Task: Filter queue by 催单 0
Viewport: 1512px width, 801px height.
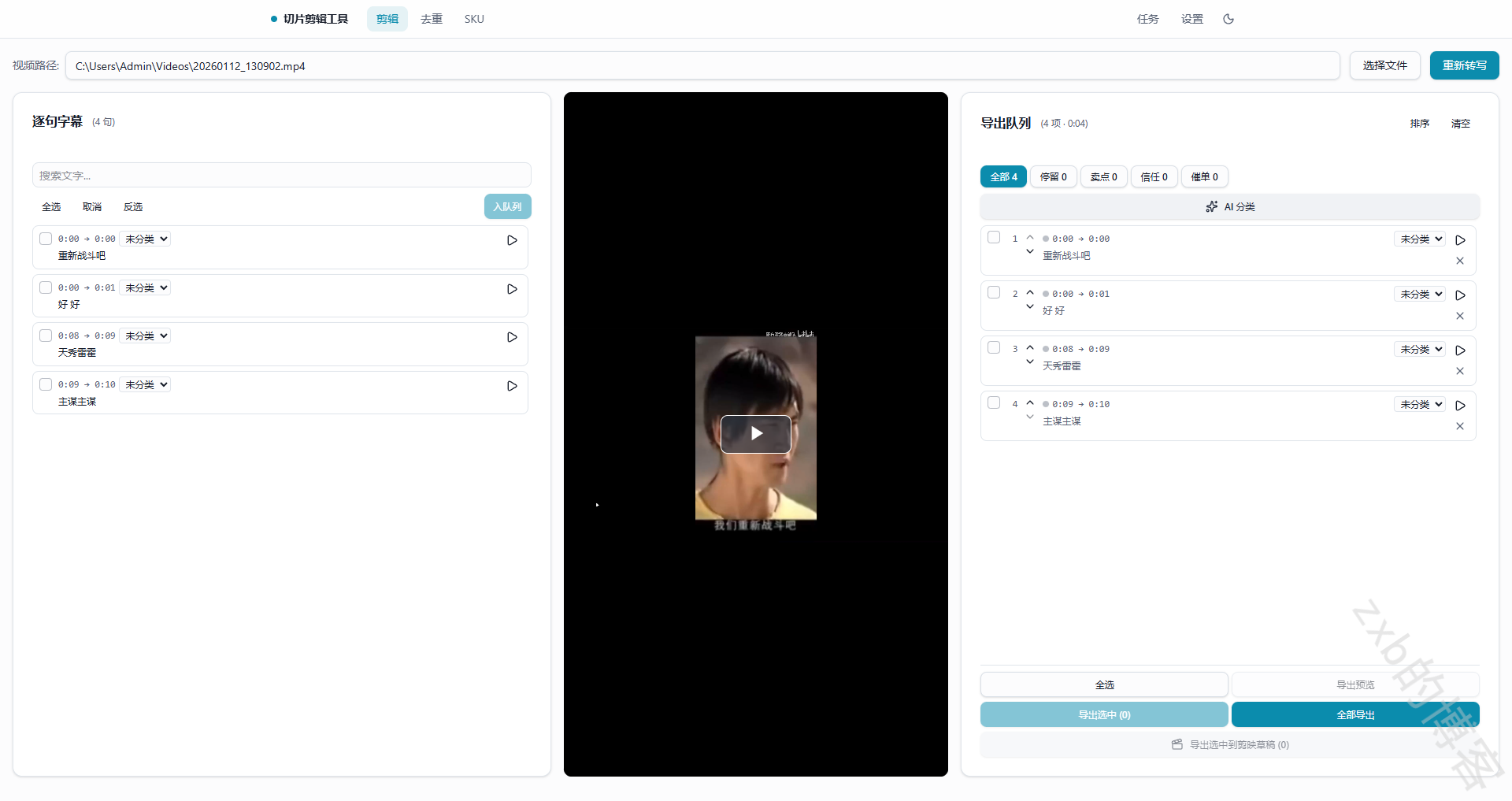Action: point(1205,176)
